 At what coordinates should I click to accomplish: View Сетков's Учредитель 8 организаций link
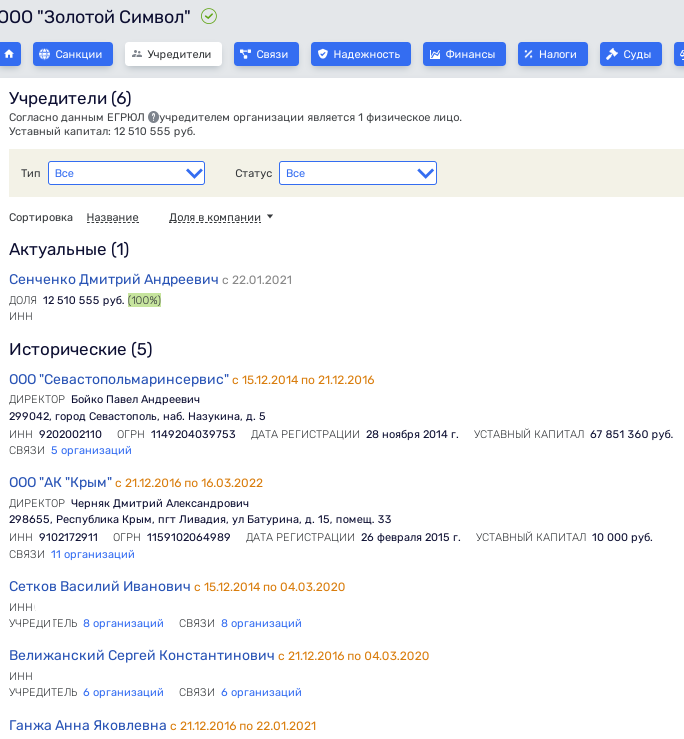[x=124, y=623]
